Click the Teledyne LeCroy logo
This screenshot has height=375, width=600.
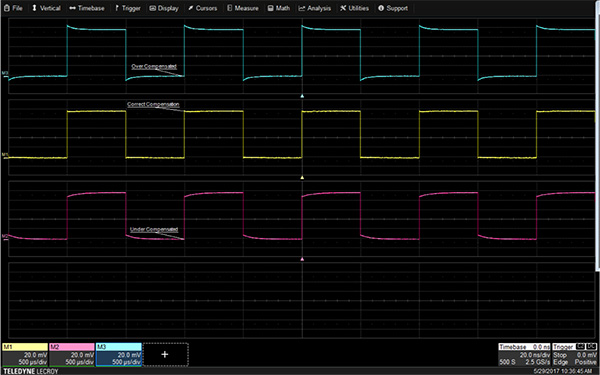(31, 371)
